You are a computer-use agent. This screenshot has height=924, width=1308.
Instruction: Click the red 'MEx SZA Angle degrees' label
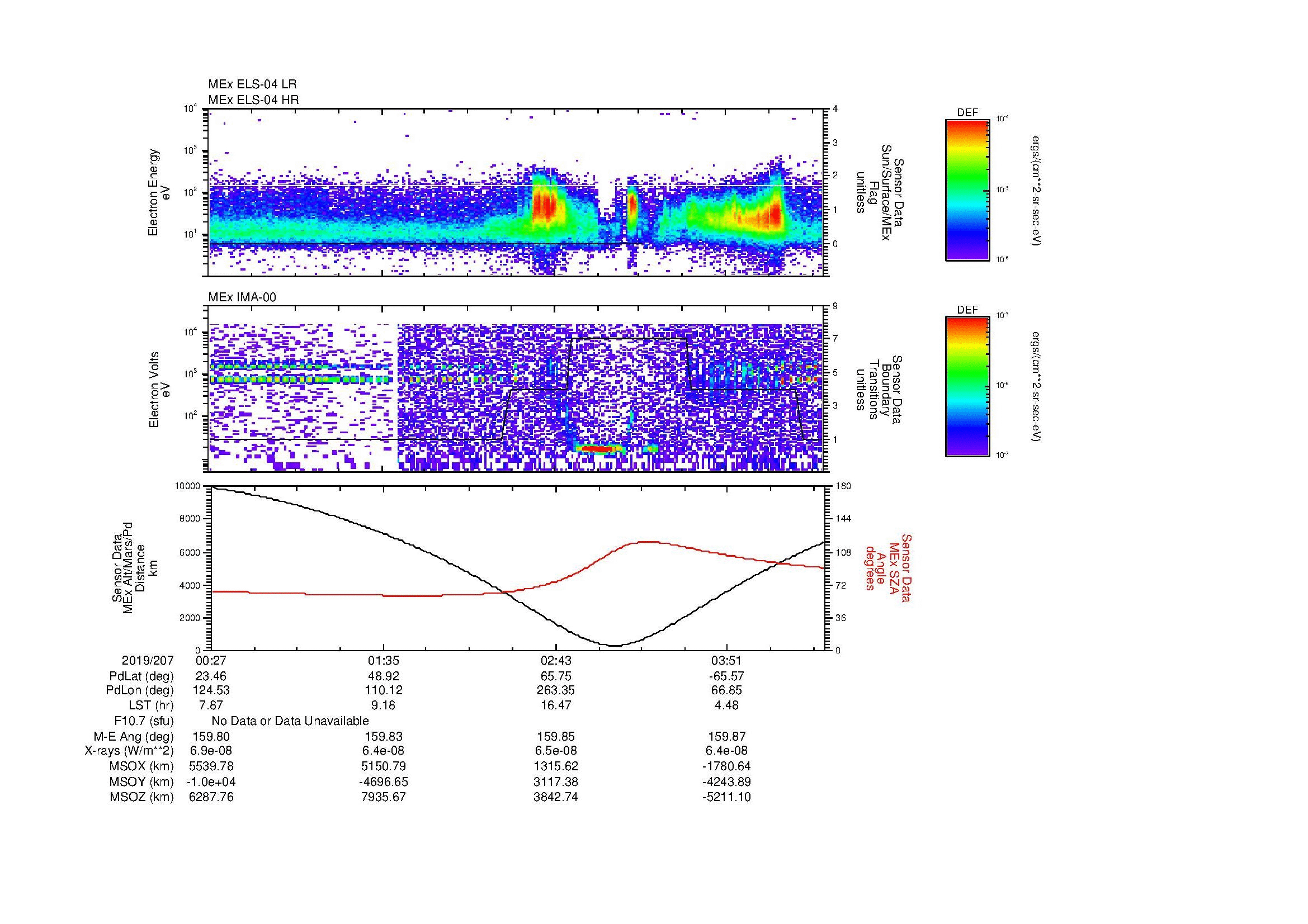(887, 567)
